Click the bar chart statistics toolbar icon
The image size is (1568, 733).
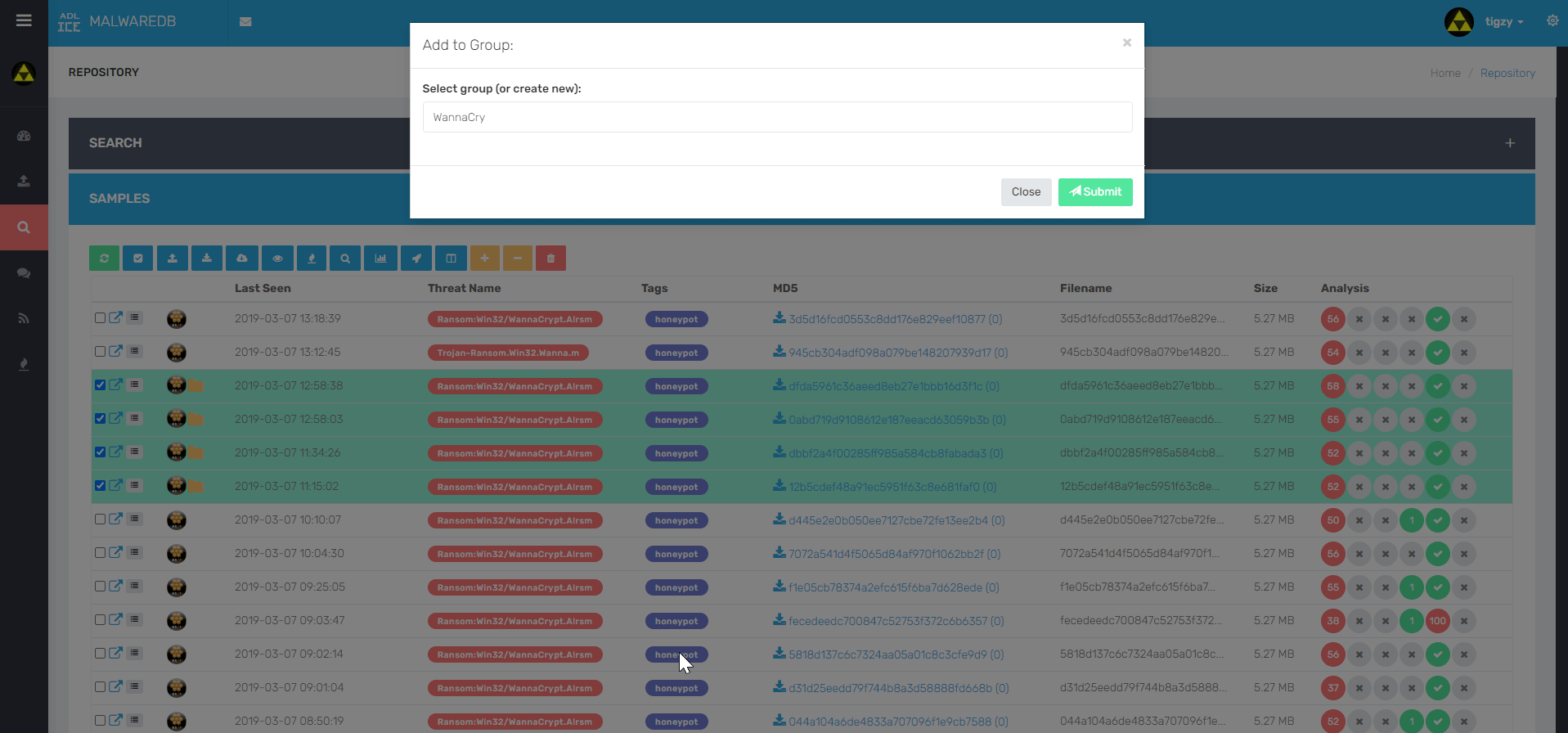point(380,259)
